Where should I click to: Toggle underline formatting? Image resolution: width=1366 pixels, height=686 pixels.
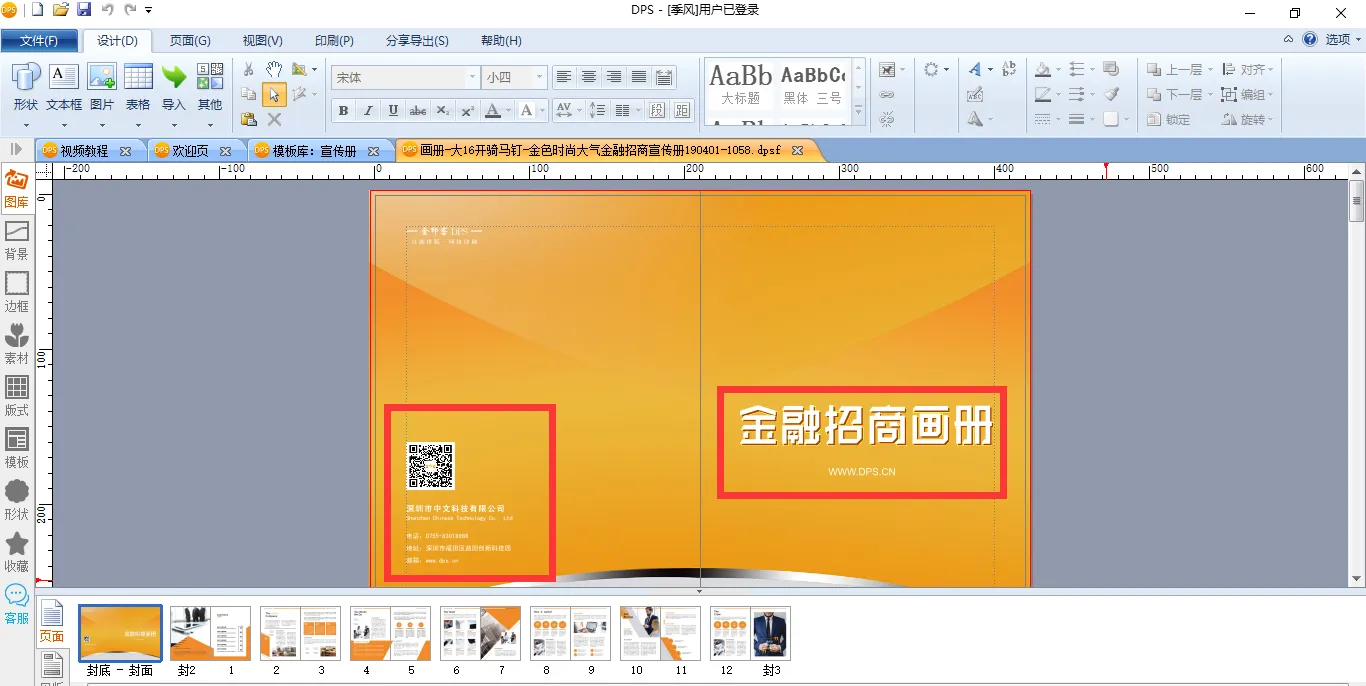click(x=393, y=110)
